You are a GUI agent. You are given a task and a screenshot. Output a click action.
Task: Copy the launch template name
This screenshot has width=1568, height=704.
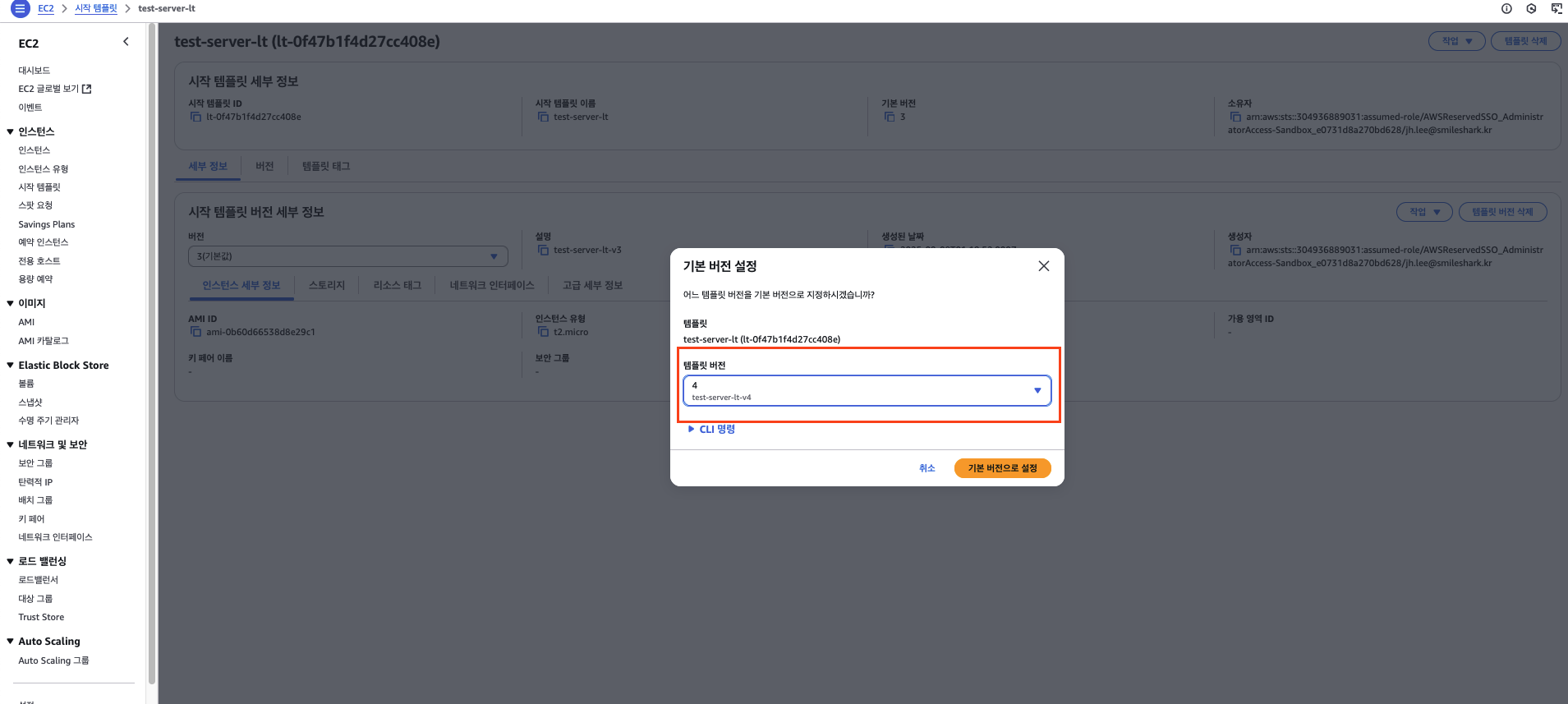point(543,117)
